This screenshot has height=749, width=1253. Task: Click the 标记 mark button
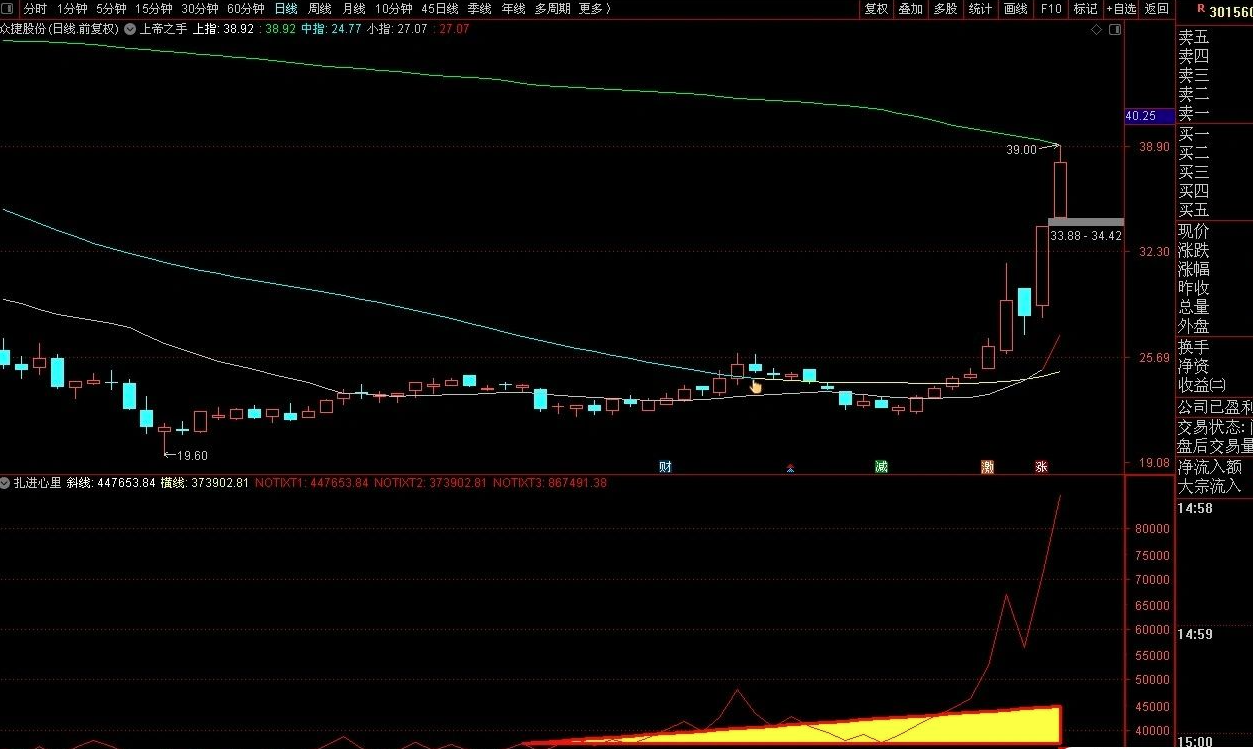[x=1085, y=8]
